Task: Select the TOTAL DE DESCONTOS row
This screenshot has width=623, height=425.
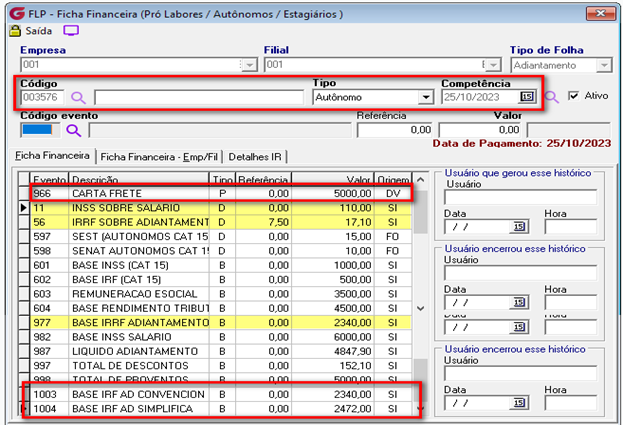Action: pos(221,365)
